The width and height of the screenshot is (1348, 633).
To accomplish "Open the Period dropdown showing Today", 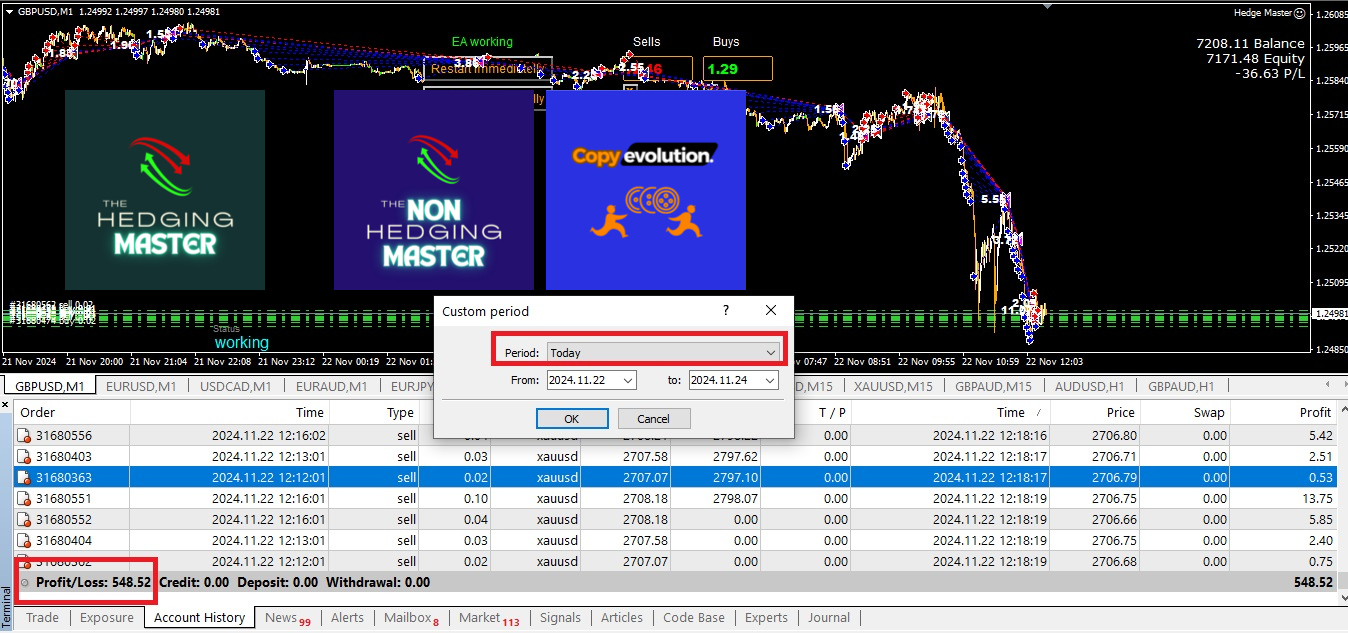I will click(663, 352).
